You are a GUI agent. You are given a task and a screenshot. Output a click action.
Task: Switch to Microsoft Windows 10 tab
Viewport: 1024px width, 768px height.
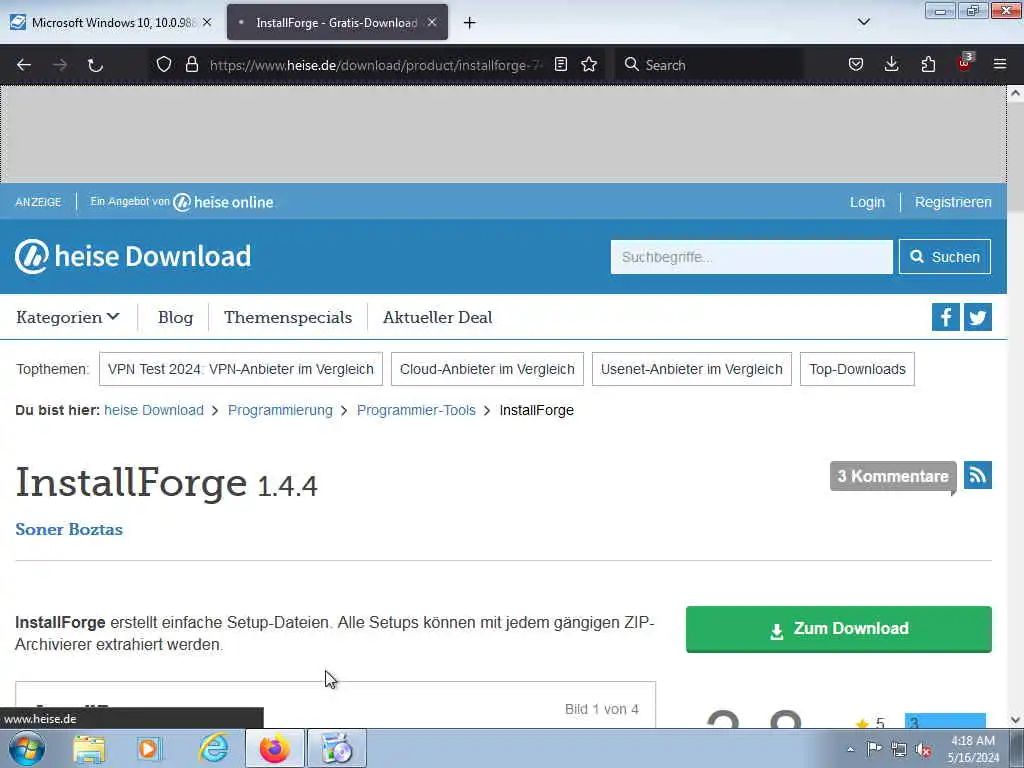point(110,22)
